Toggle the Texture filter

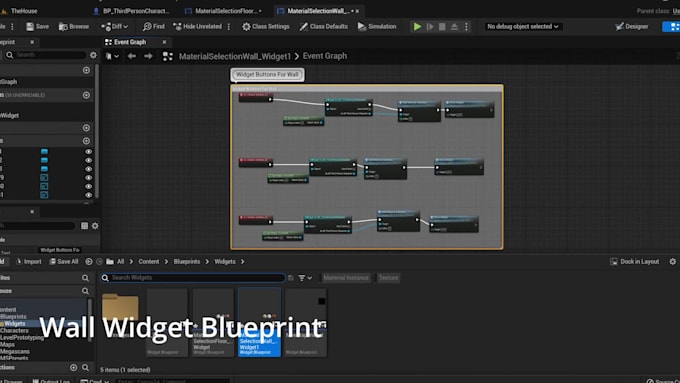(388, 278)
